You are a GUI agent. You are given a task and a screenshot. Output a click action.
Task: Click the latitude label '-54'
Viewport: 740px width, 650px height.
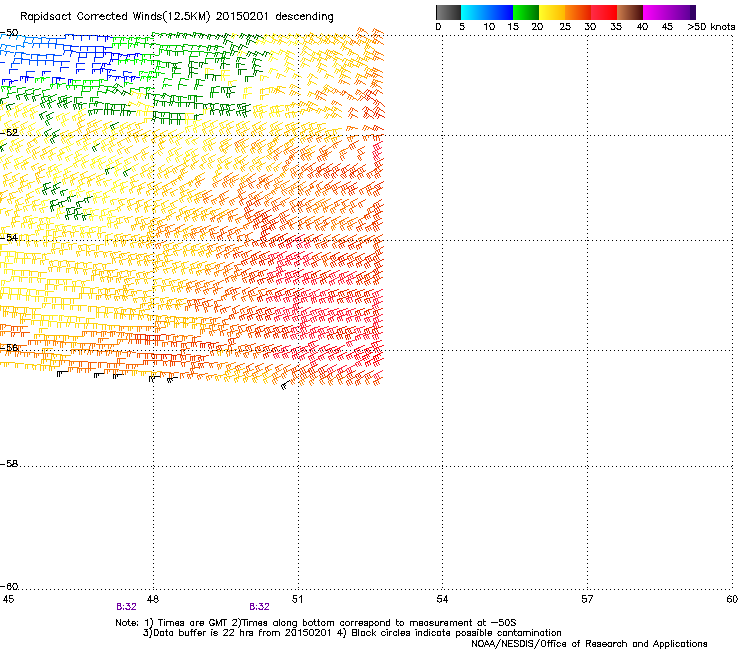[x=9, y=237]
